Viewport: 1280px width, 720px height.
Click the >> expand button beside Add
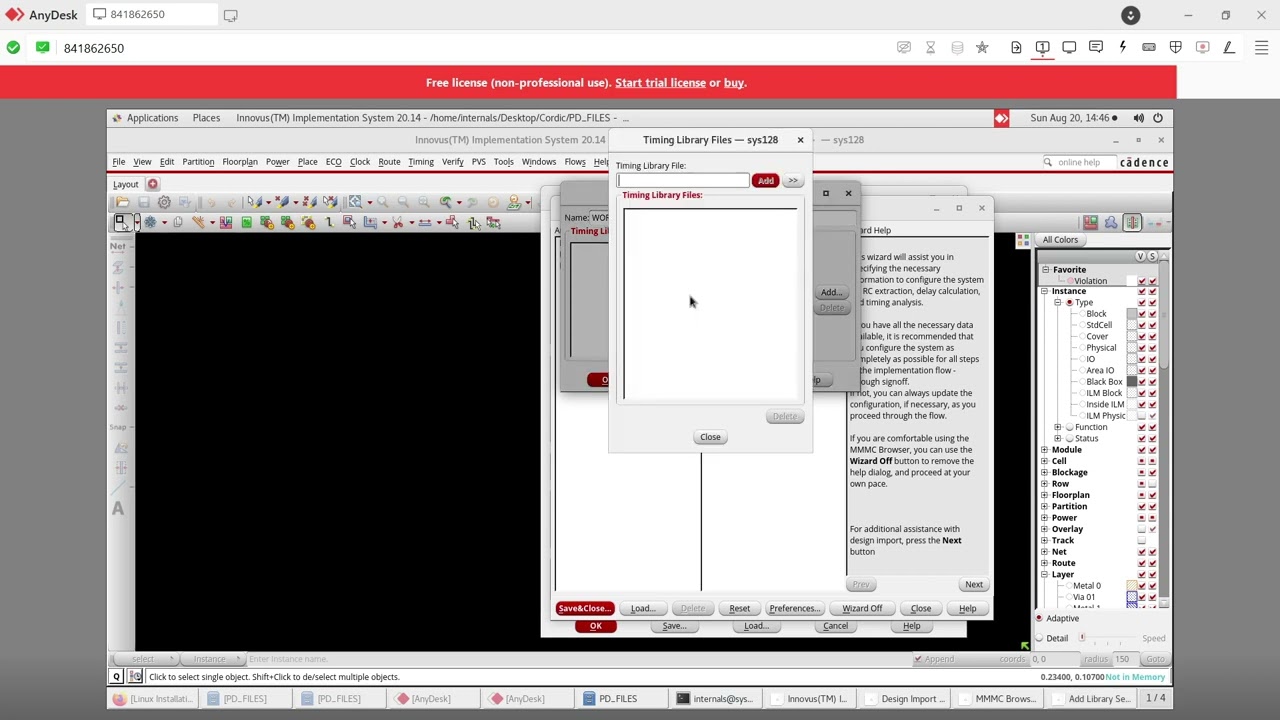[792, 181]
